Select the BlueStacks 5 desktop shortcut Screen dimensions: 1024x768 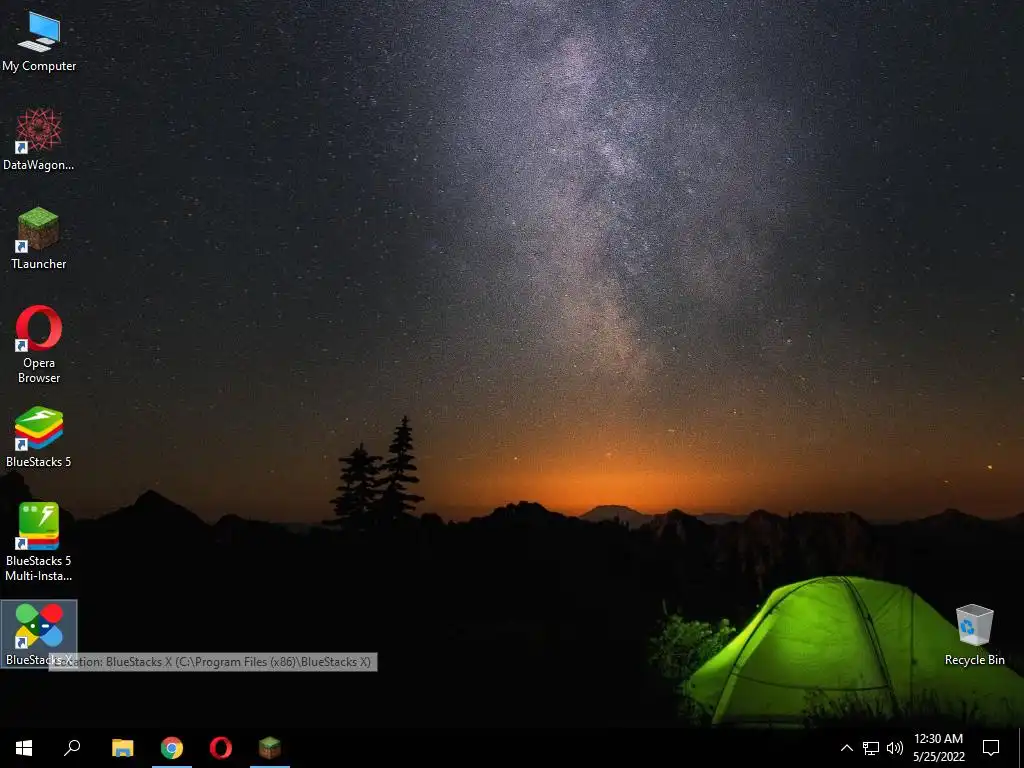(x=39, y=437)
